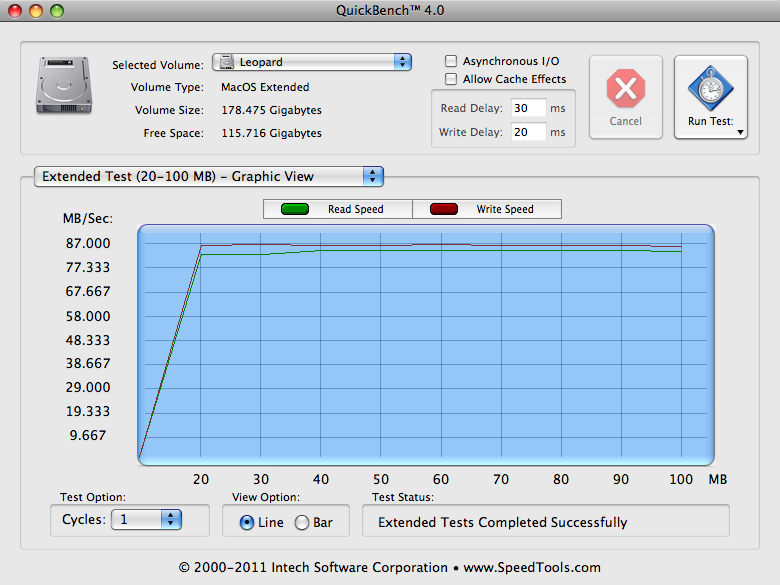Click the stopwatch Run Test icon
Screen dimensions: 780x585
click(710, 88)
